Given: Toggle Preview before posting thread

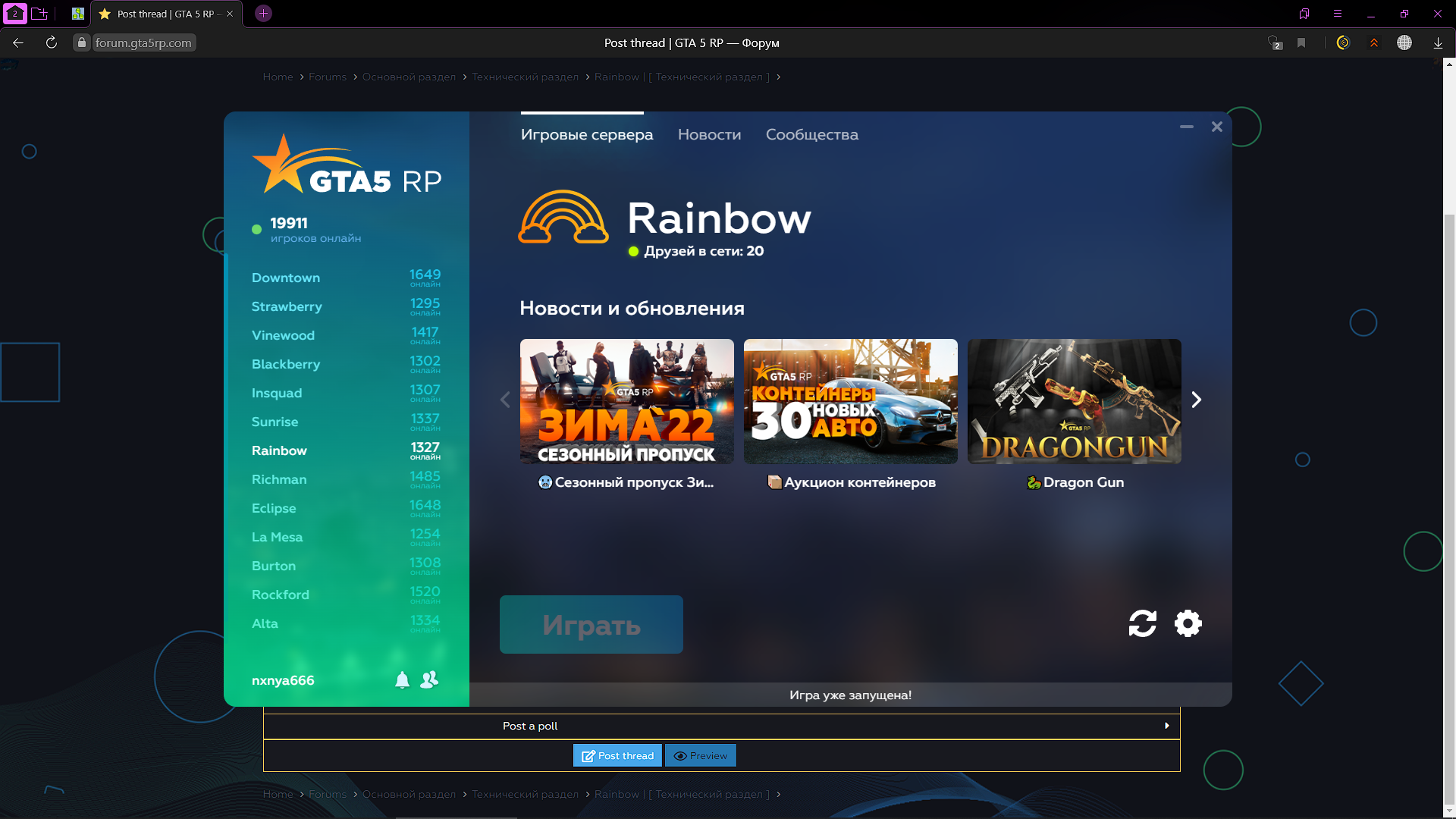Looking at the screenshot, I should (699, 755).
